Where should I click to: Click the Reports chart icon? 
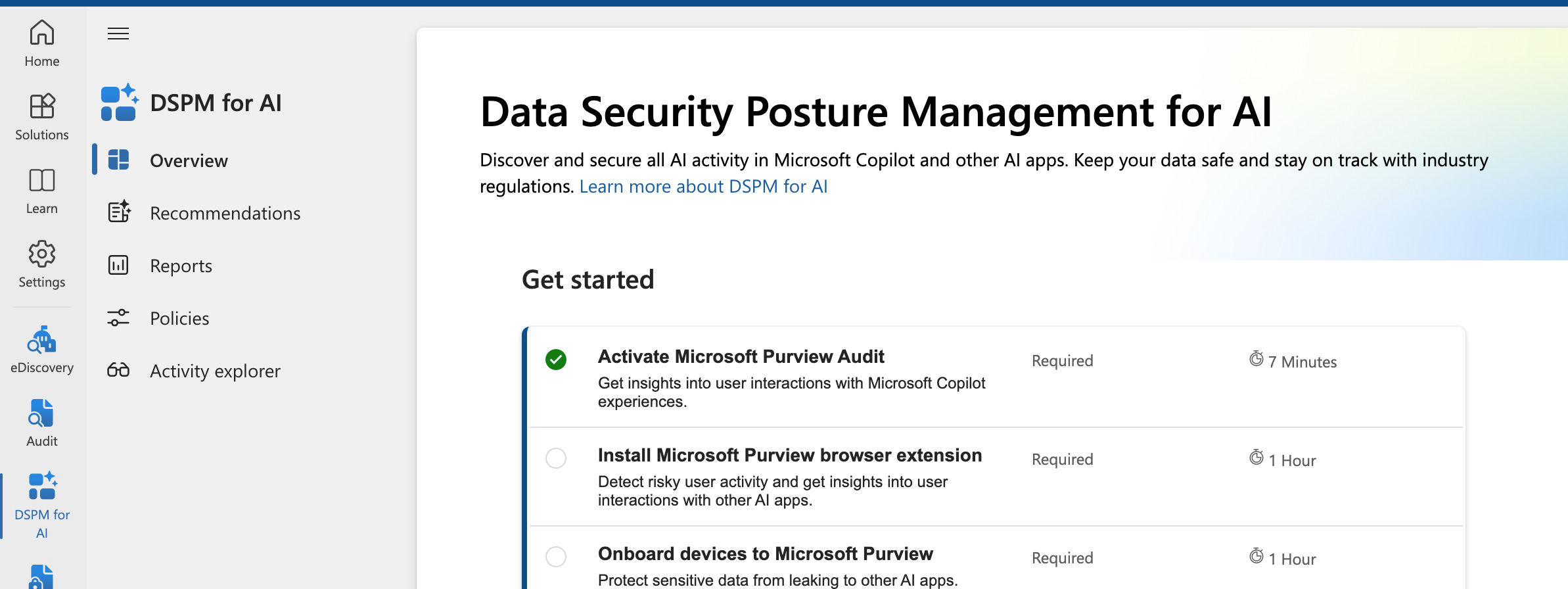(x=118, y=265)
